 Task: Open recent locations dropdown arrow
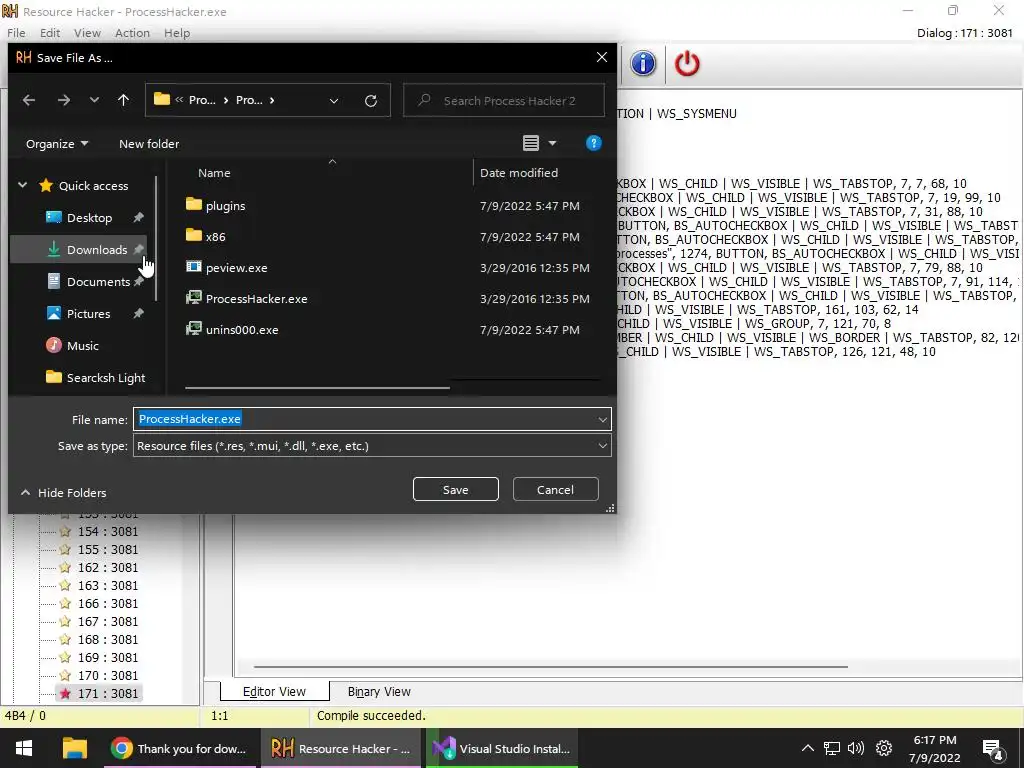[x=94, y=100]
